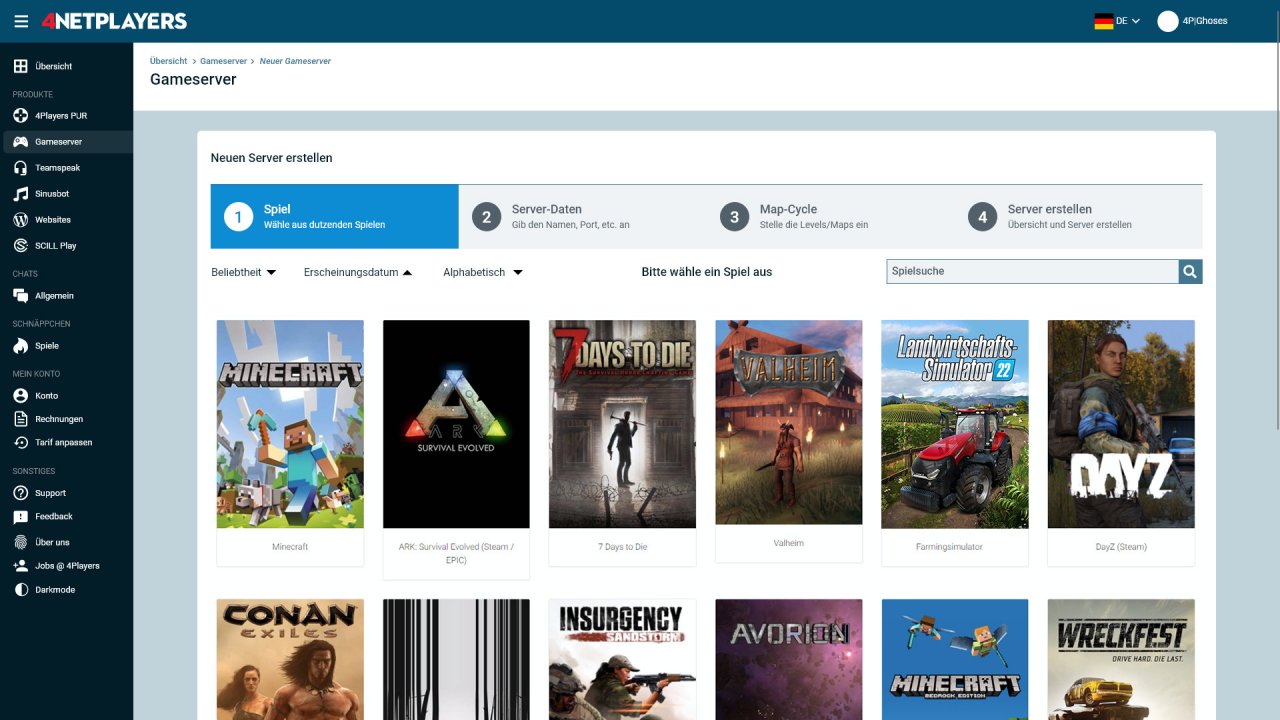The width and height of the screenshot is (1280, 720).
Task: Click the Tarif anpassen history icon
Action: click(20, 443)
